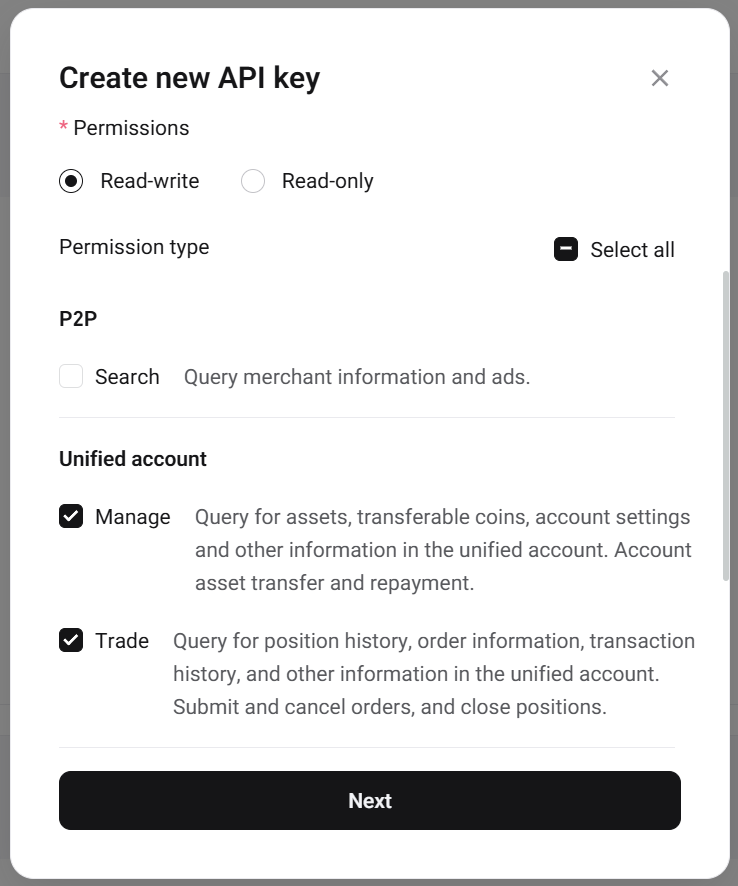Click the Read-write label text
This screenshot has height=886, width=738.
click(150, 181)
